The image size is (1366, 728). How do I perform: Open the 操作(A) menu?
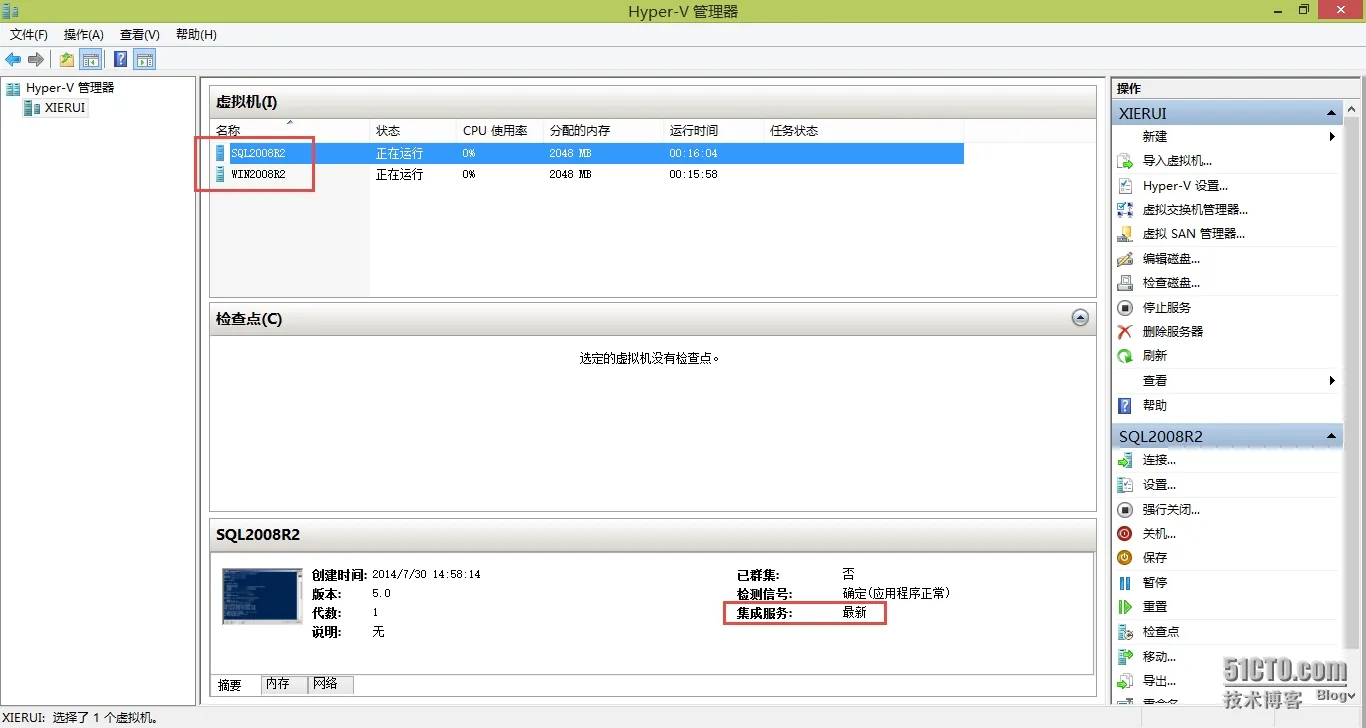point(84,35)
